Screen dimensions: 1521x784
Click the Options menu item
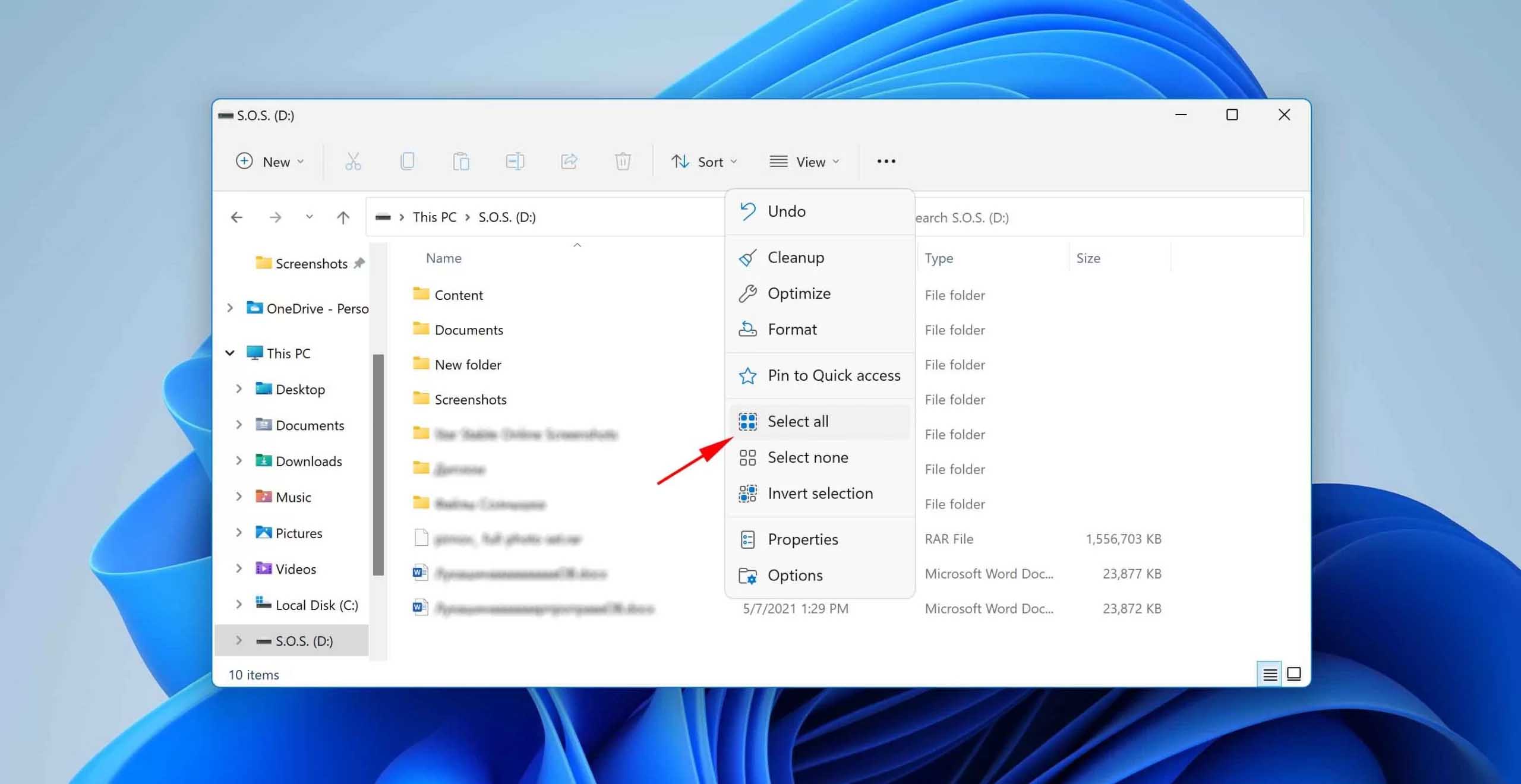click(x=795, y=574)
